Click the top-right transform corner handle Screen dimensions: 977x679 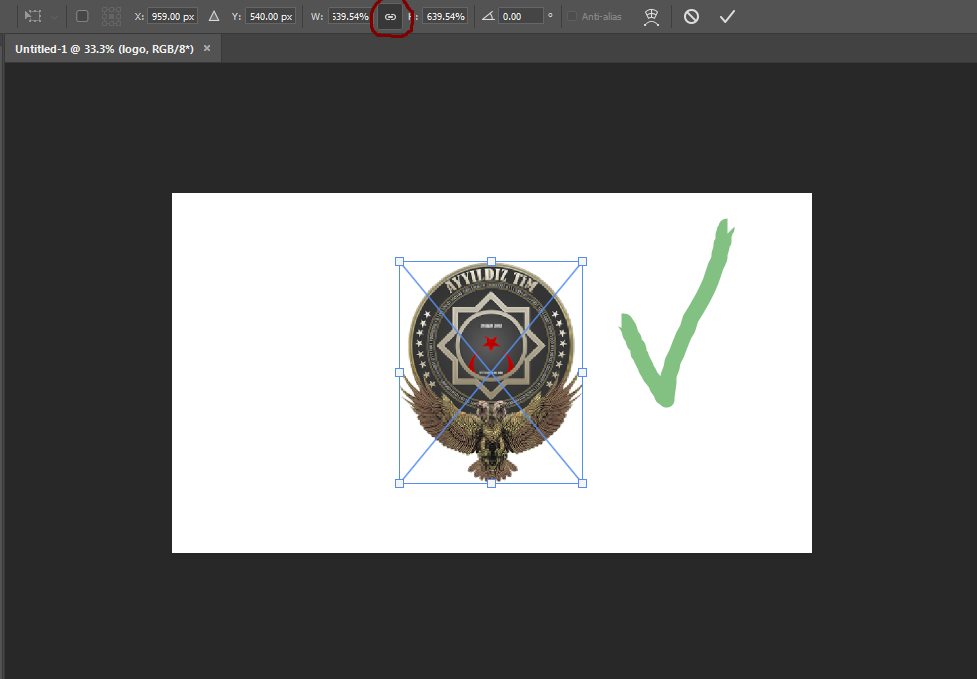click(x=582, y=261)
